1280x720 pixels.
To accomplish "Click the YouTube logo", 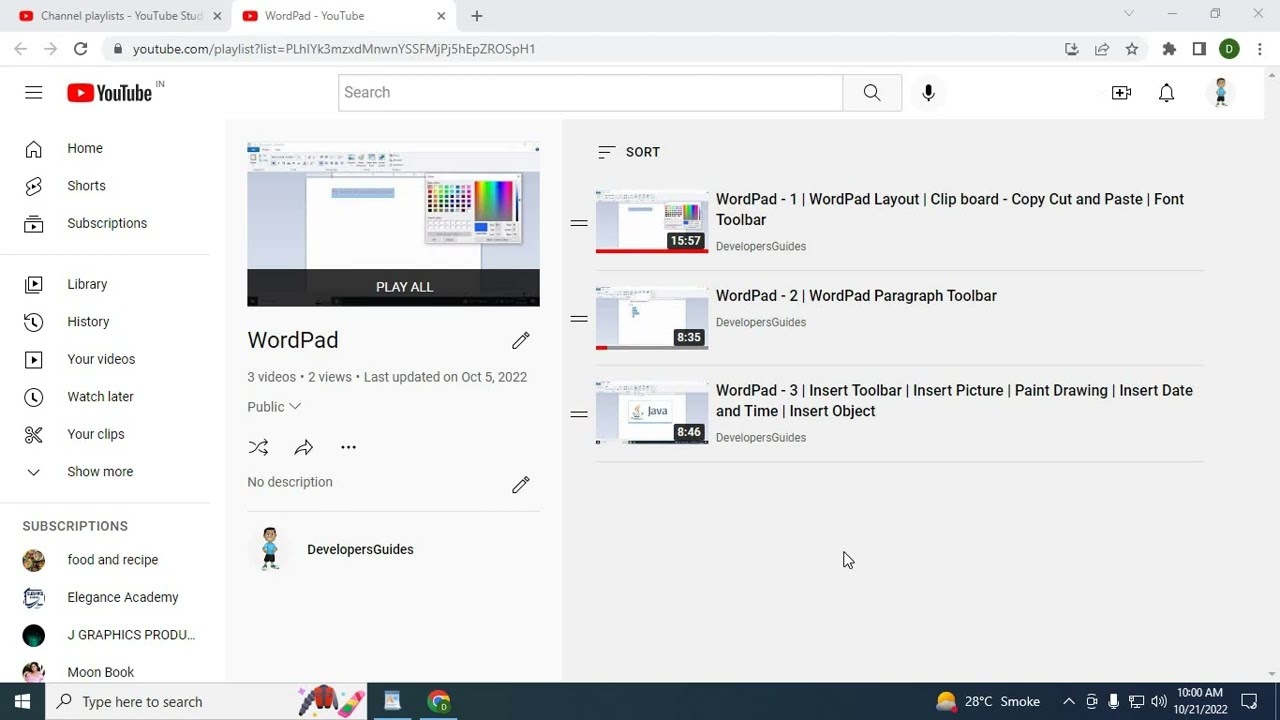I will [110, 93].
